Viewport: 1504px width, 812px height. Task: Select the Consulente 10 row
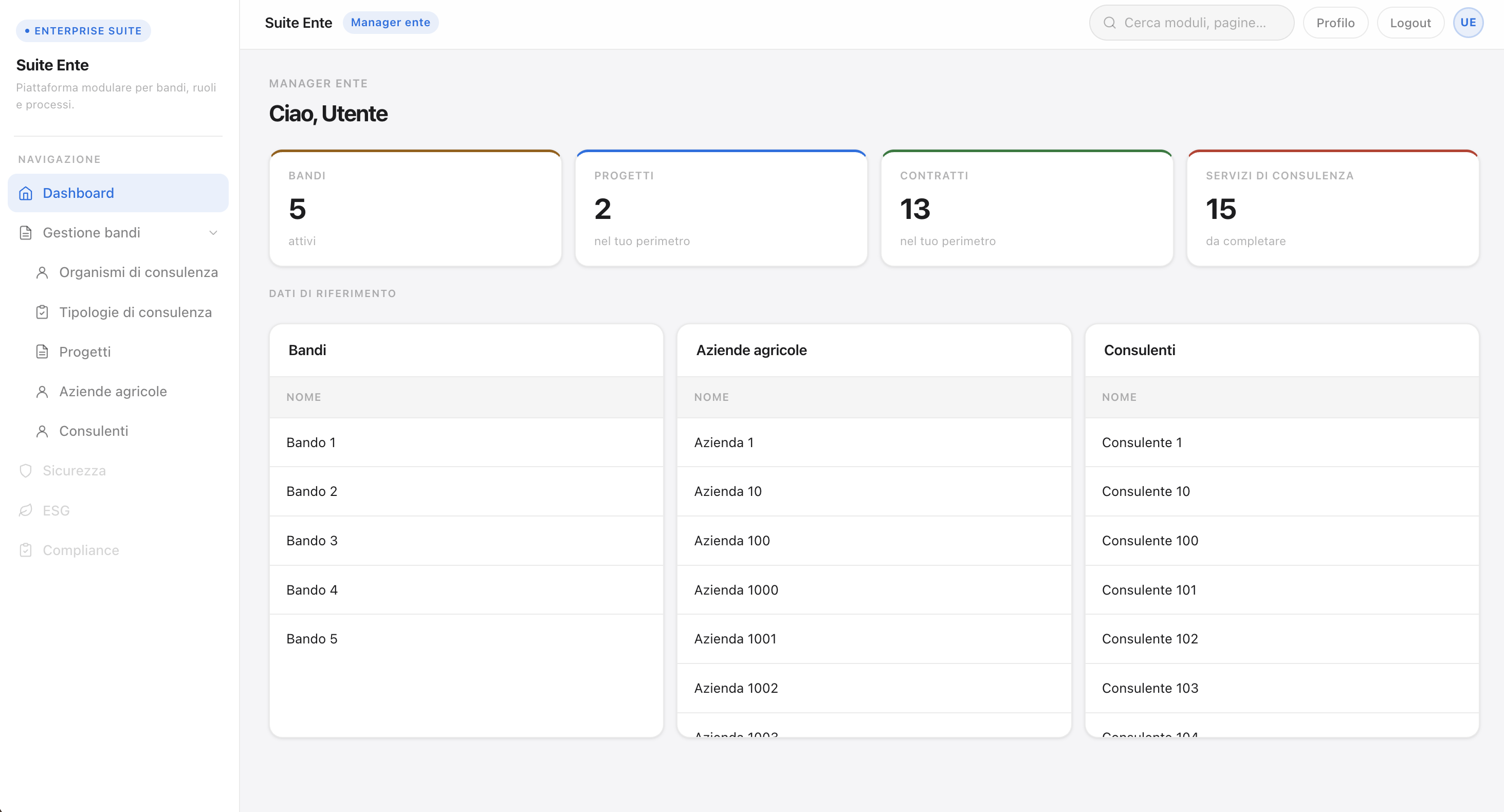pyautogui.click(x=1281, y=491)
